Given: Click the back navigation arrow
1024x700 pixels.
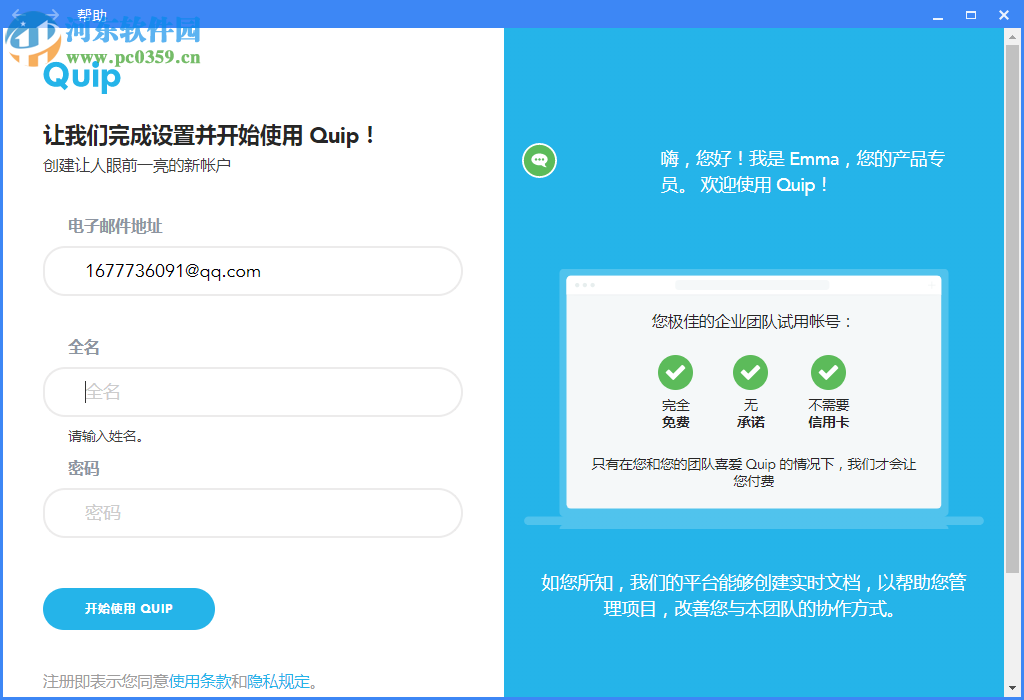Looking at the screenshot, I should [14, 15].
